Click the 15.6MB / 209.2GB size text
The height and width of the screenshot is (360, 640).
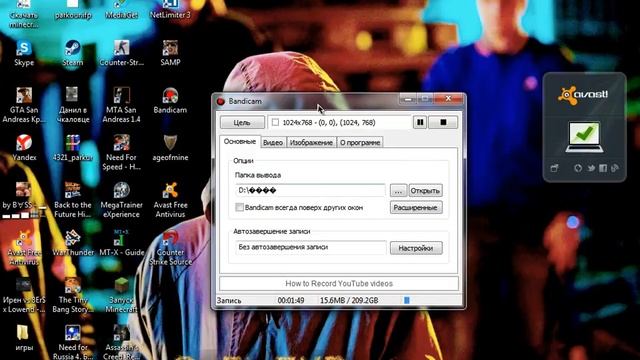349,300
